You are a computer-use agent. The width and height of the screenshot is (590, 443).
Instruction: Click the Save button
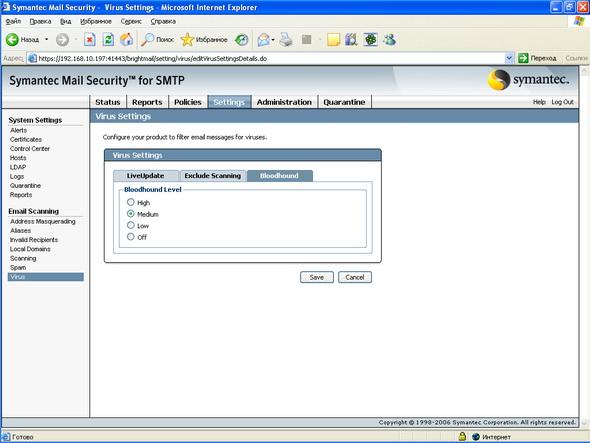pyautogui.click(x=317, y=277)
